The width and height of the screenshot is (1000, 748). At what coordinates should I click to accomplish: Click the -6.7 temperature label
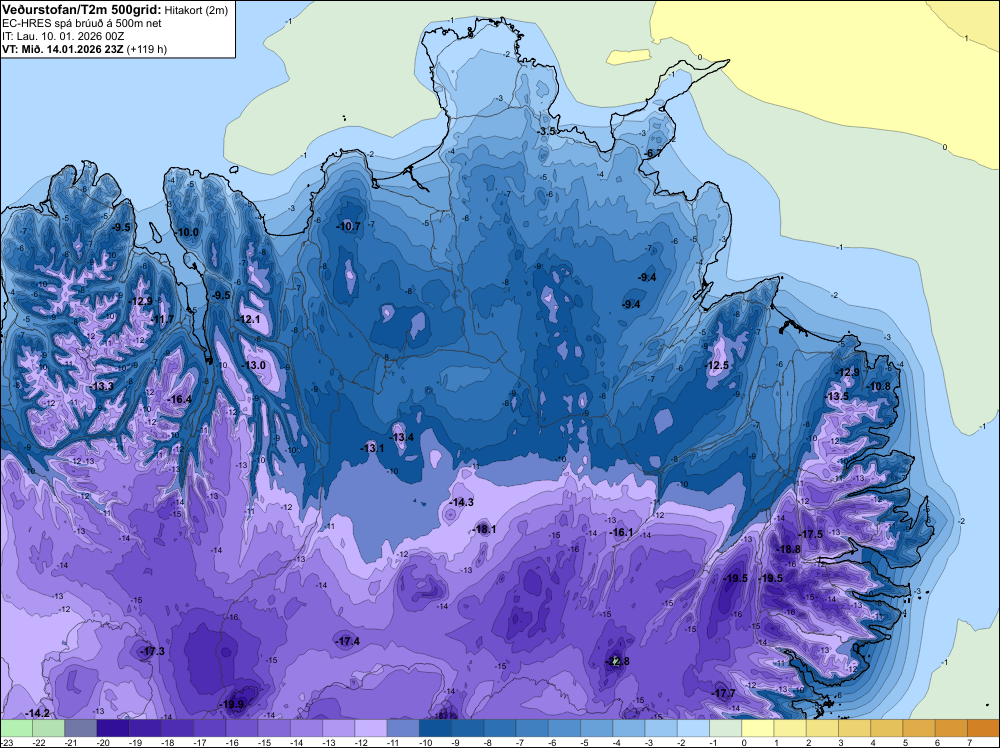pos(652,153)
